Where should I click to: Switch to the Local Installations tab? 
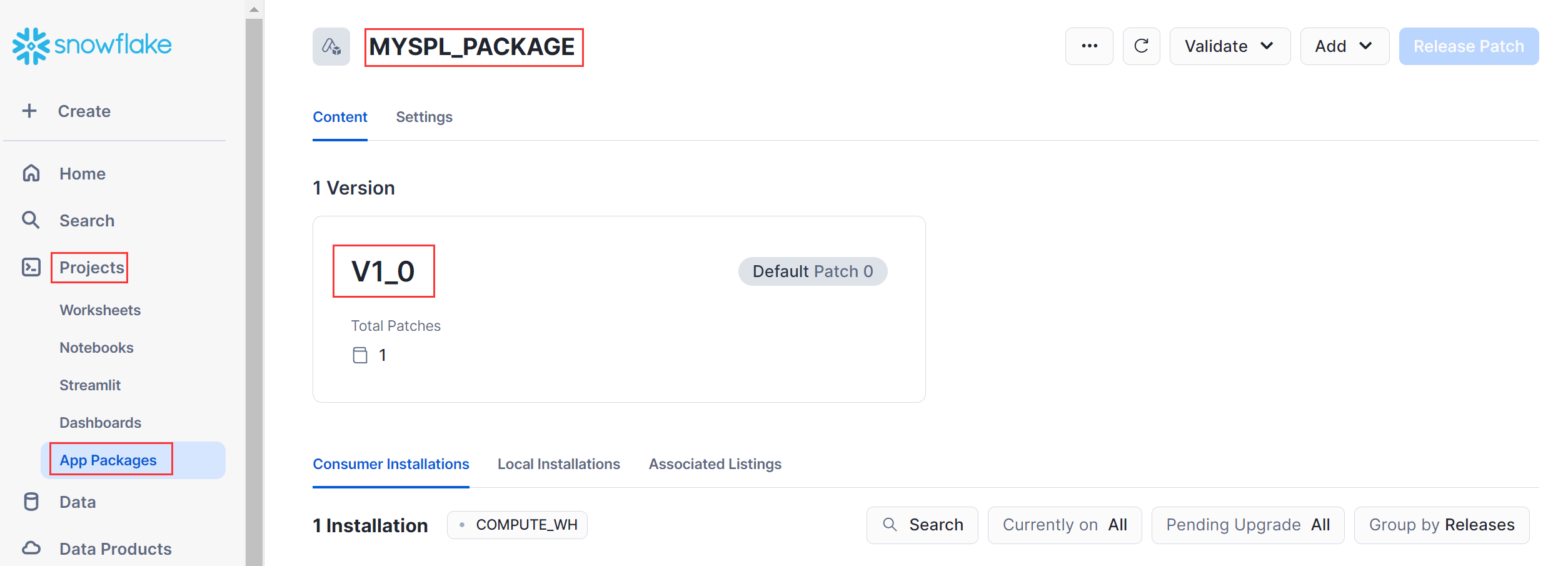point(558,464)
